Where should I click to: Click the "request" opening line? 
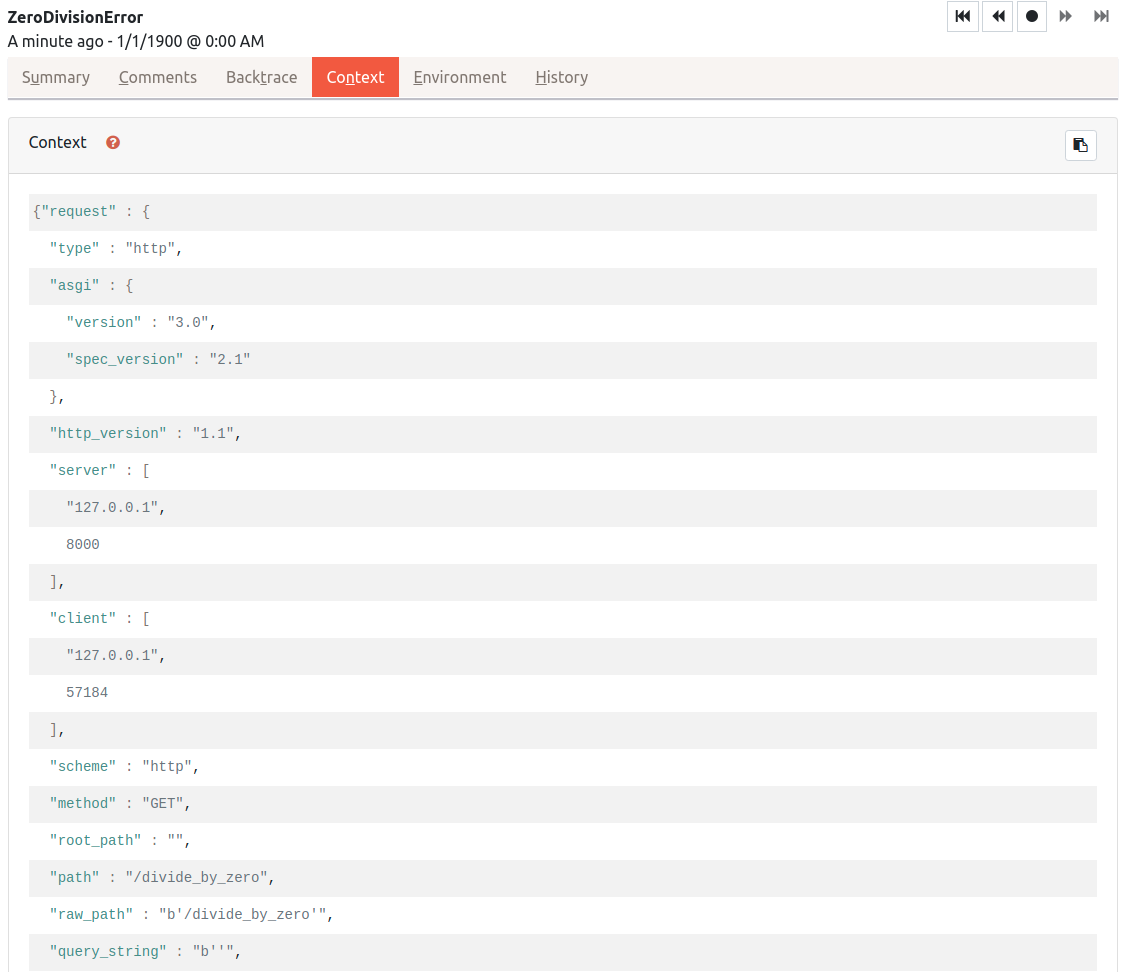point(92,212)
